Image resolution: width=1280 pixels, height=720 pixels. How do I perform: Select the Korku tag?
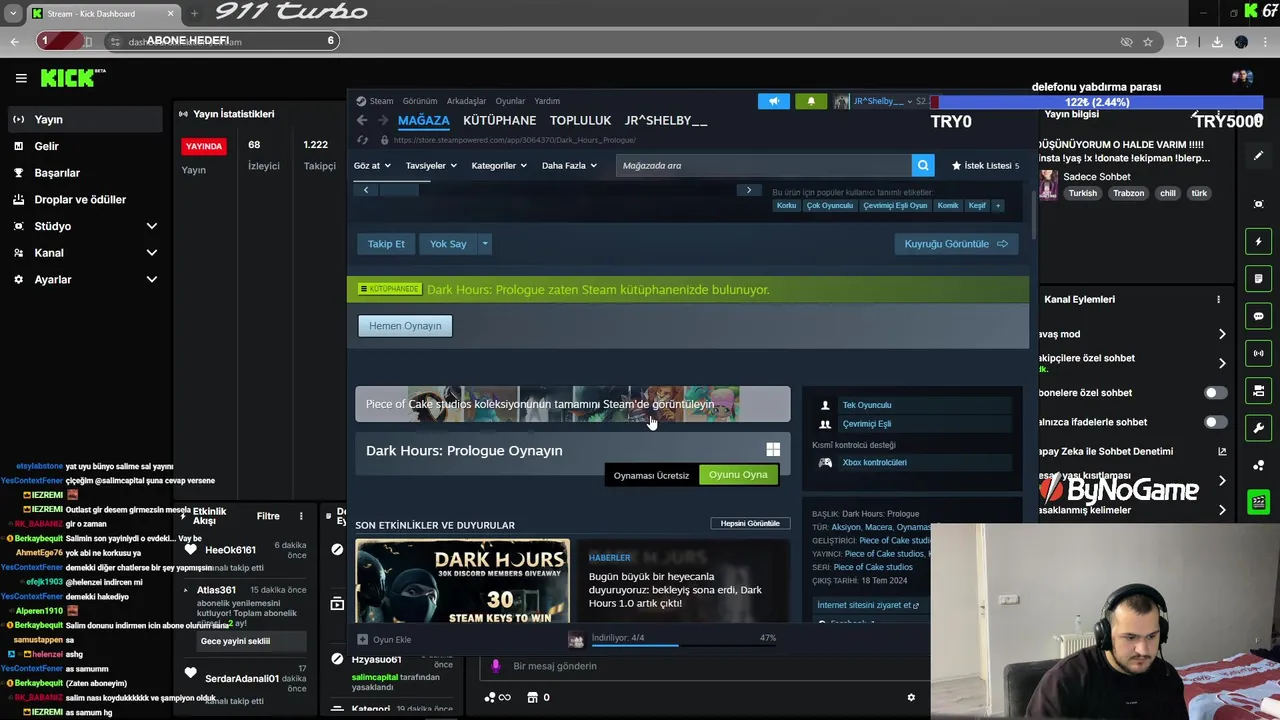(787, 205)
